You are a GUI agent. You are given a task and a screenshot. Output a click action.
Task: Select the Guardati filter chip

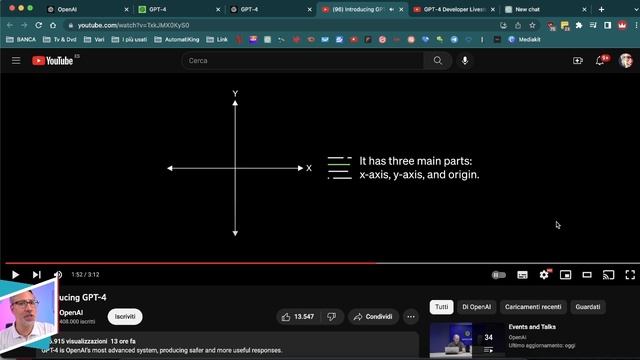point(588,307)
